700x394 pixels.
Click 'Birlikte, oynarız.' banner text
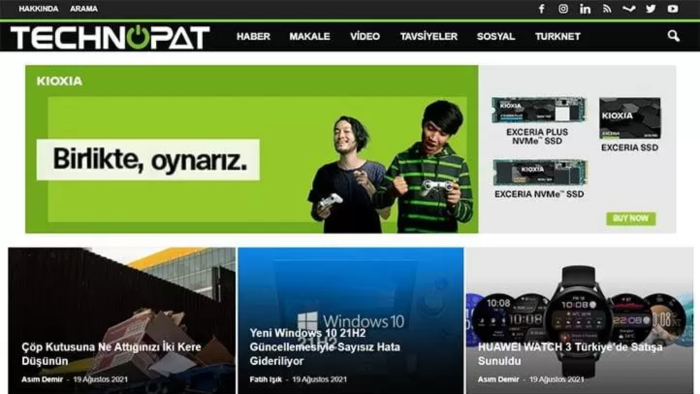point(150,160)
